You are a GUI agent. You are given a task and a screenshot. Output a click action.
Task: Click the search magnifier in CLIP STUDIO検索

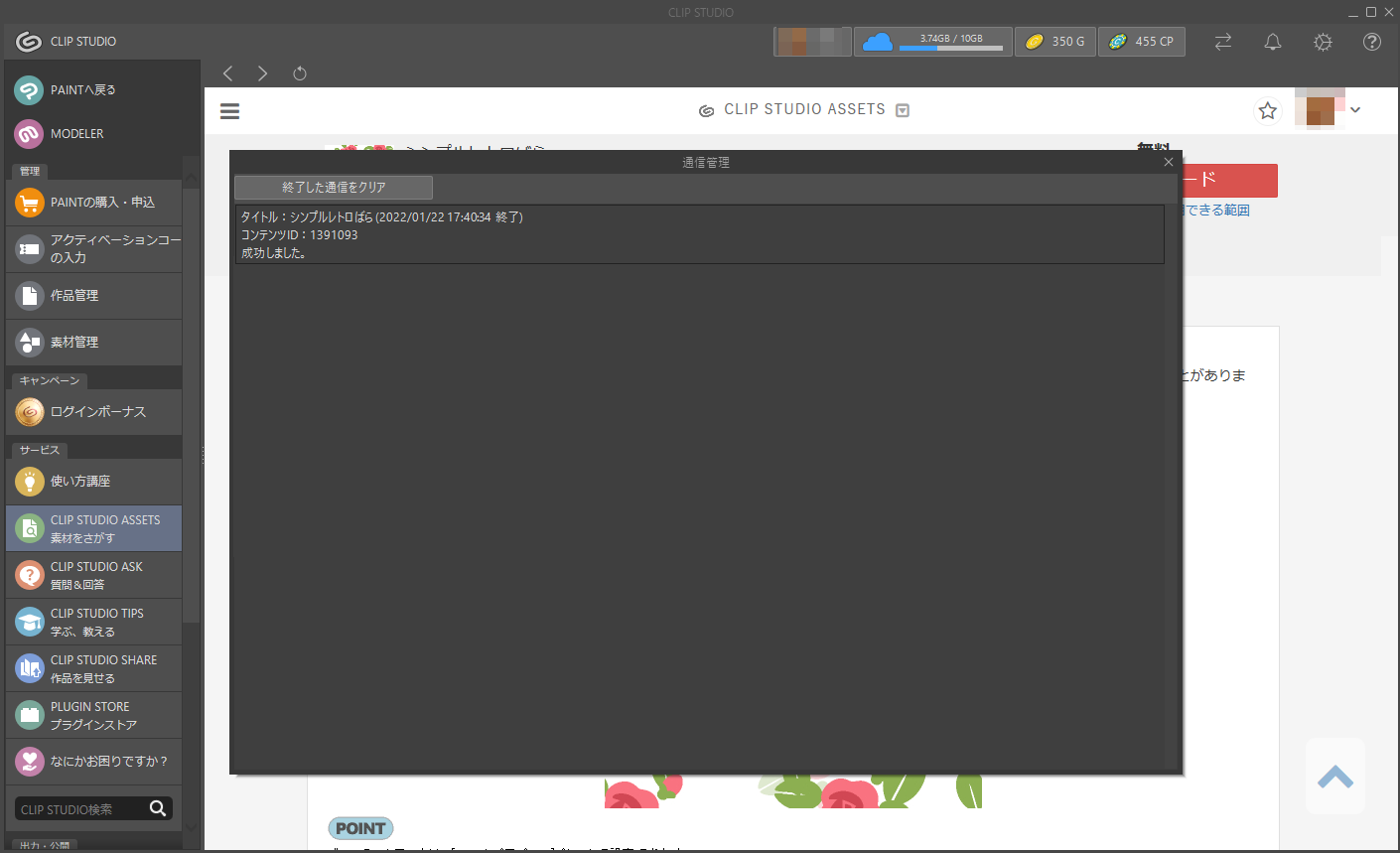(158, 808)
